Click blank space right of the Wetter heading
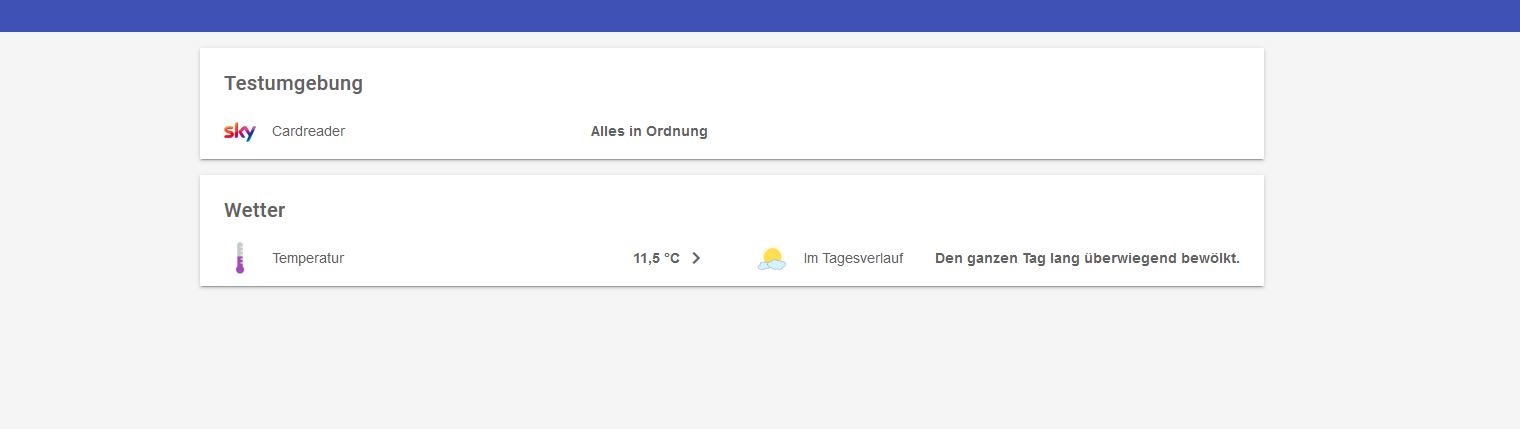 pyautogui.click(x=760, y=210)
